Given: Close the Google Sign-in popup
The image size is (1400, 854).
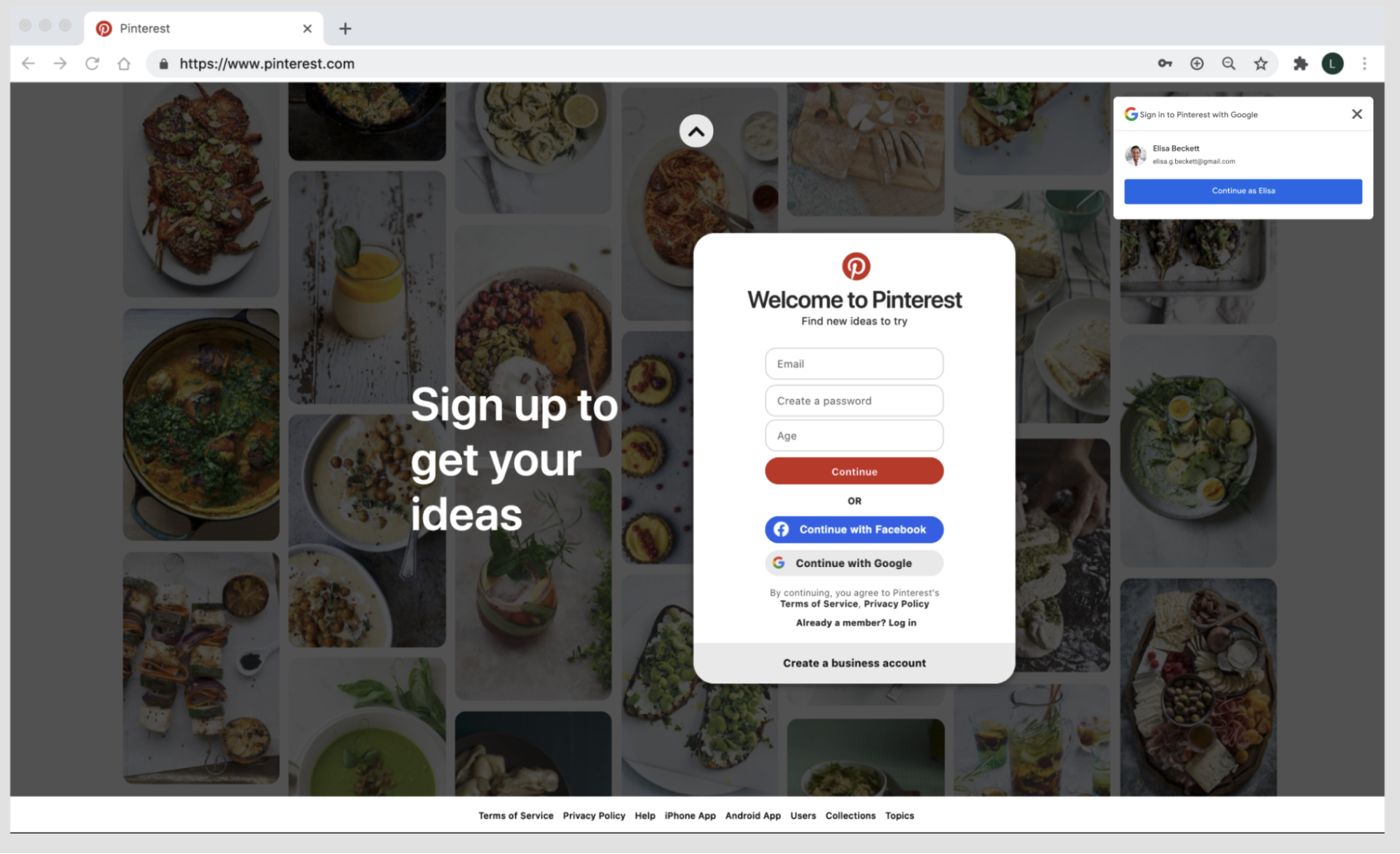Looking at the screenshot, I should tap(1357, 113).
